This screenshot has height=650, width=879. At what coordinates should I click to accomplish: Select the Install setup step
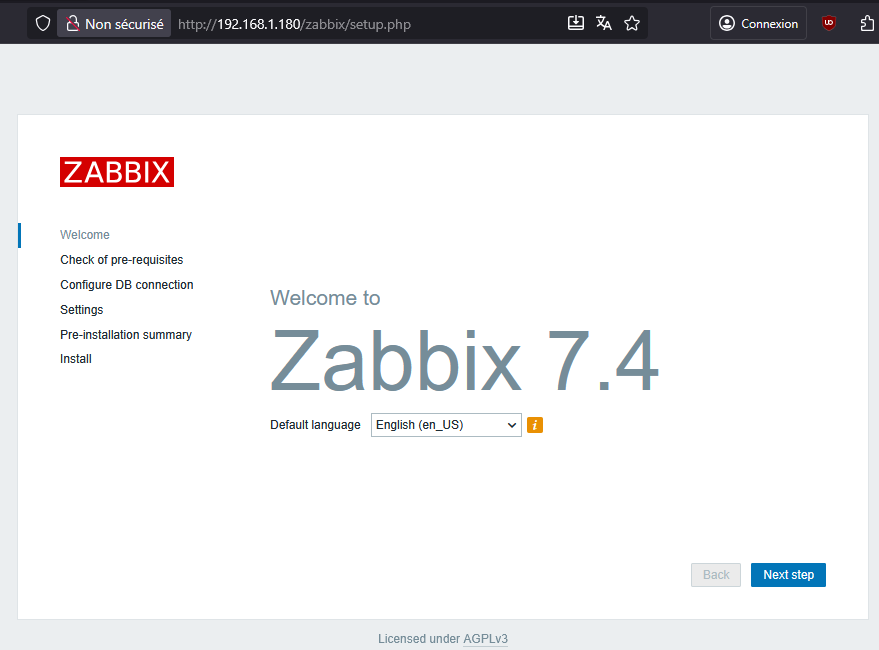tap(76, 359)
